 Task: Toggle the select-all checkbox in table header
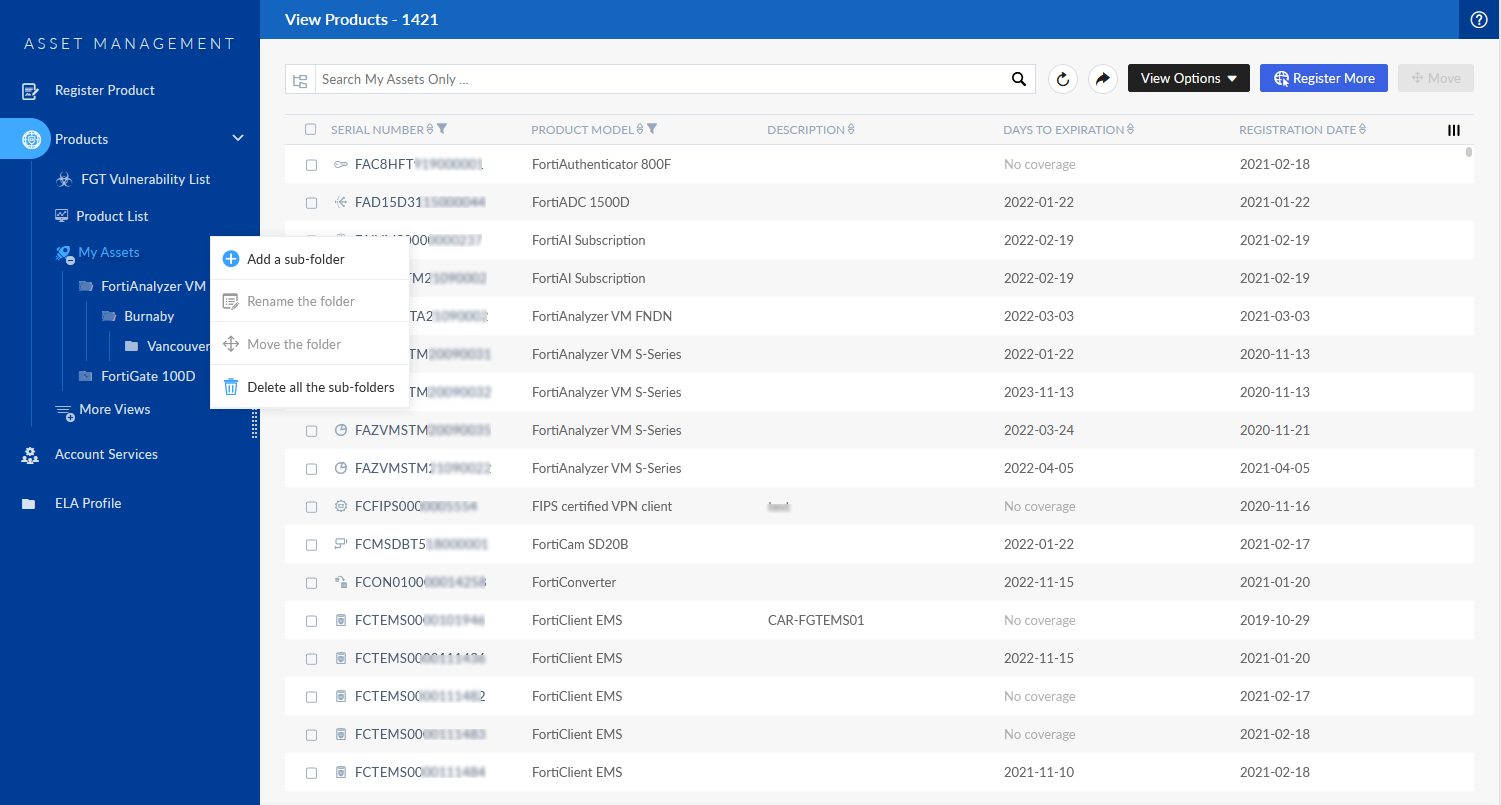click(x=311, y=130)
